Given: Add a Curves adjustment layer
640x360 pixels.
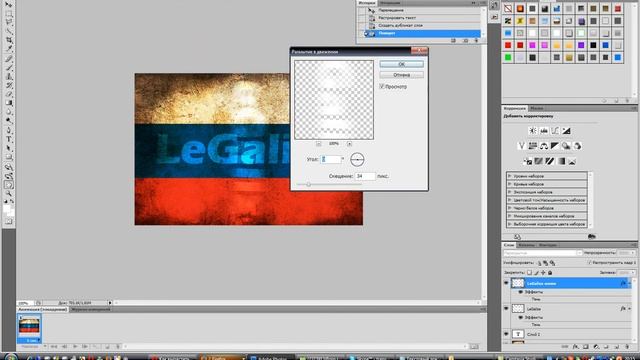Looking at the screenshot, I should pyautogui.click(x=555, y=131).
